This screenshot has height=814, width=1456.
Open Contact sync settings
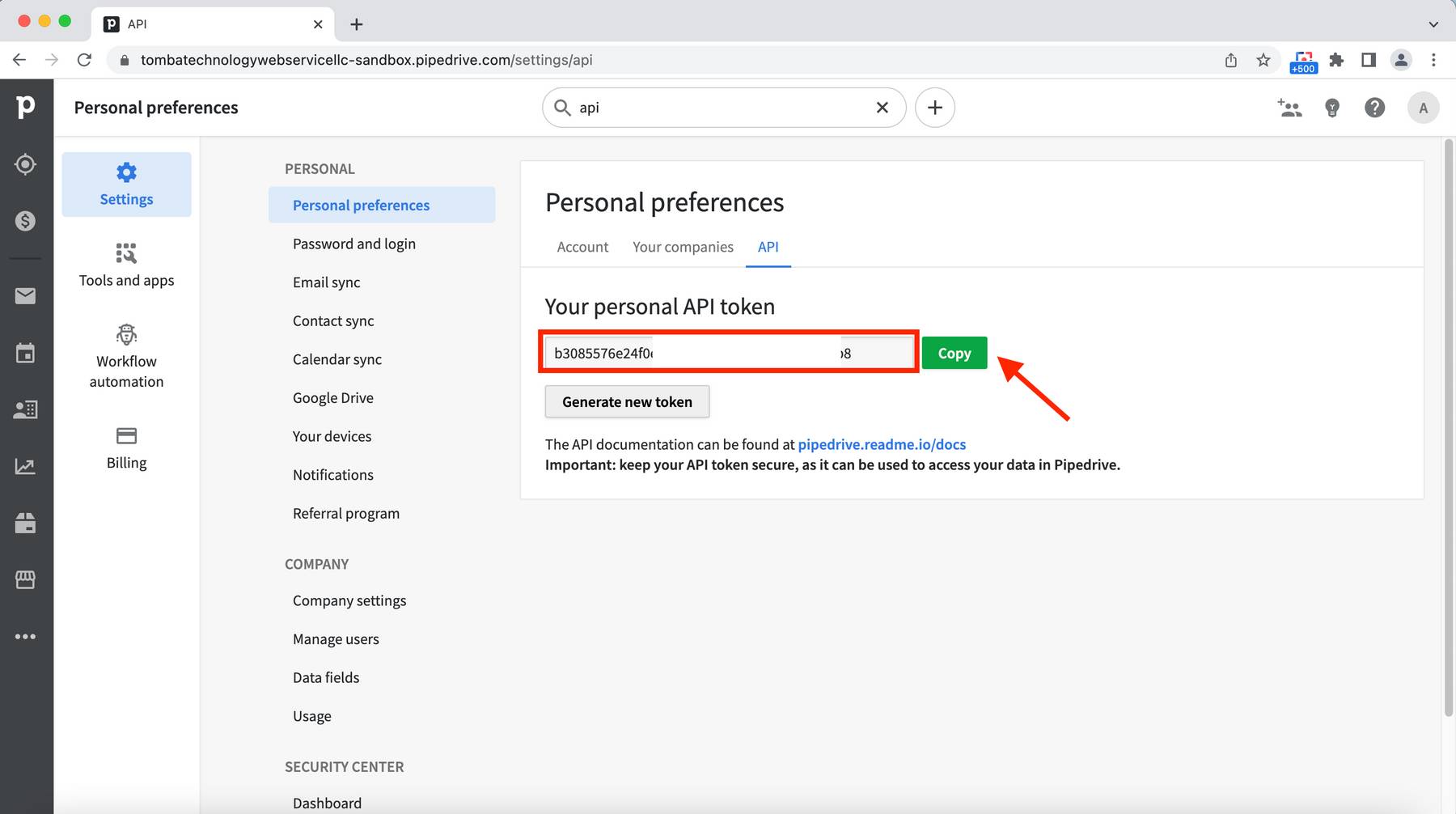pos(333,320)
